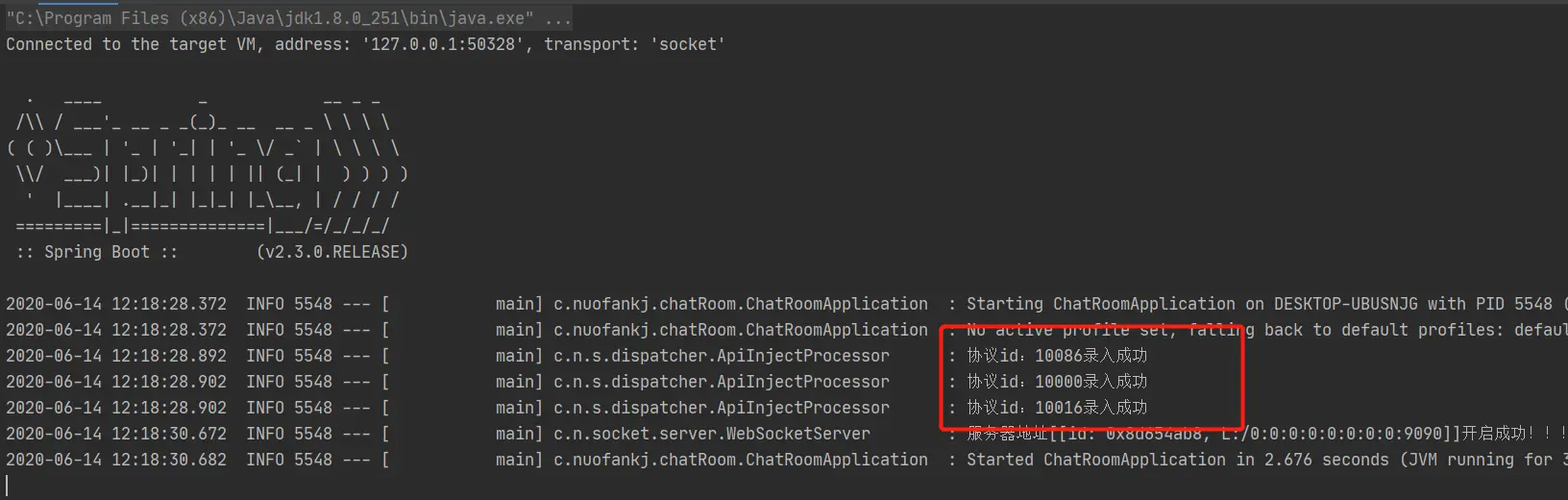Click the 12:18:30.682 timestamp
Screen dimensions: 1568x500
(x=169, y=460)
